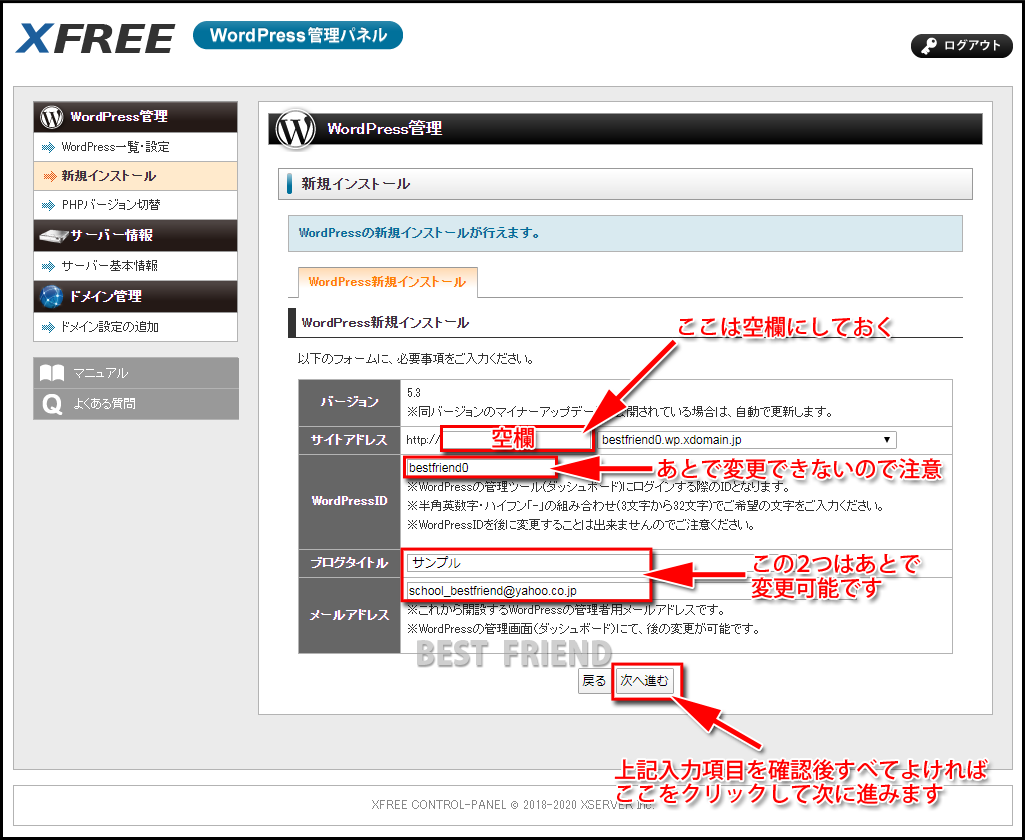Focus the site address subdirectory field
1025x840 pixels.
[x=517, y=439]
